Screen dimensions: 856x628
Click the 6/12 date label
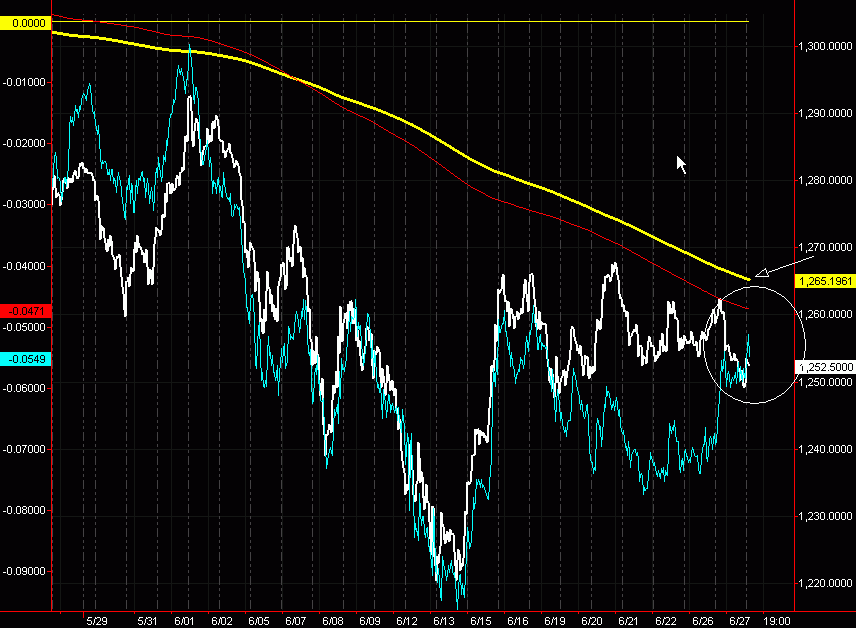pyautogui.click(x=407, y=621)
